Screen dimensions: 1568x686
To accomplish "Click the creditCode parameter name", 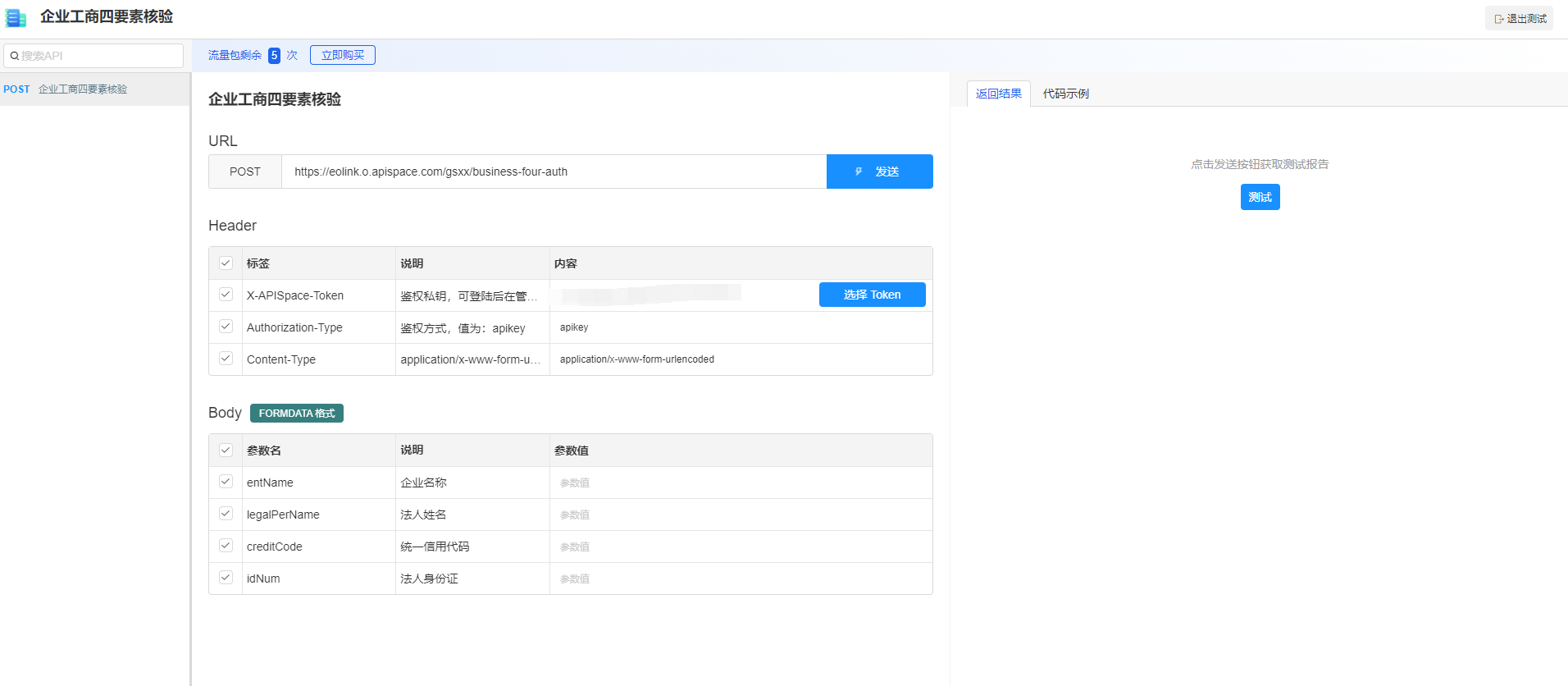I will [x=274, y=547].
